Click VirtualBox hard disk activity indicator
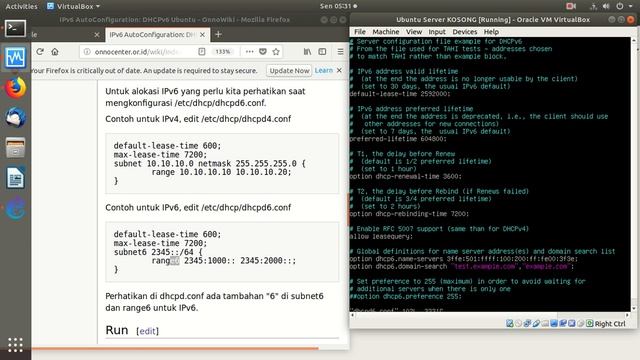Screen dimensions: 640x360 pyautogui.click(x=509, y=323)
